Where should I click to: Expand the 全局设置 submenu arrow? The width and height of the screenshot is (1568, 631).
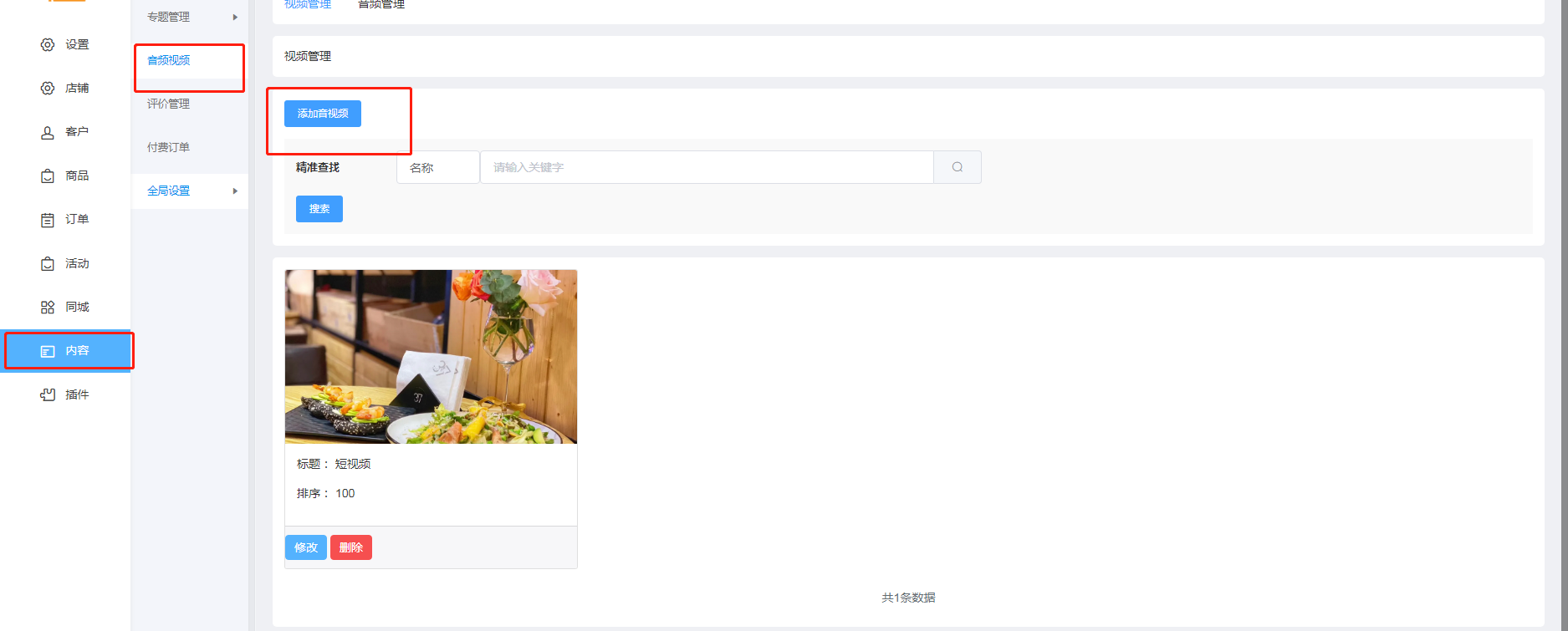(x=235, y=191)
